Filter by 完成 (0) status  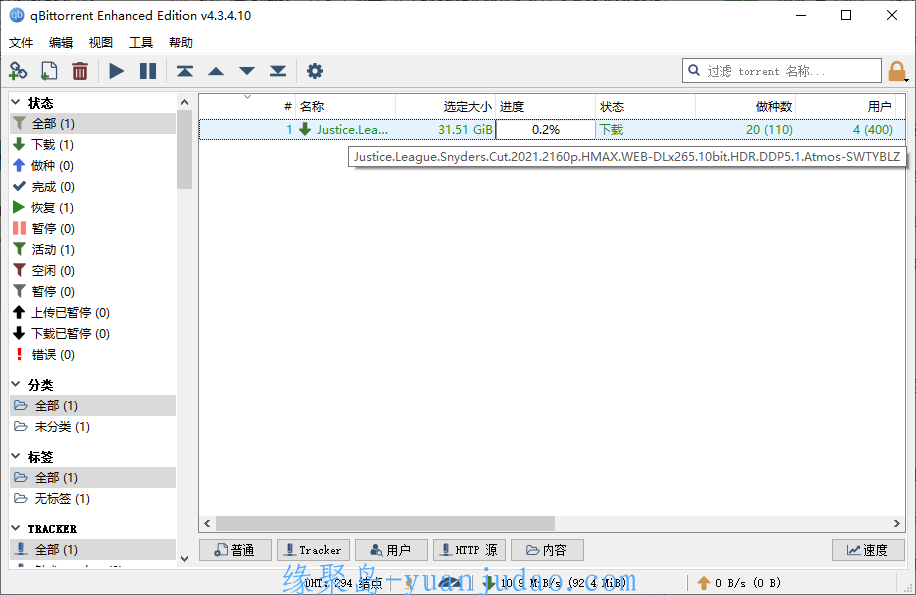93,186
